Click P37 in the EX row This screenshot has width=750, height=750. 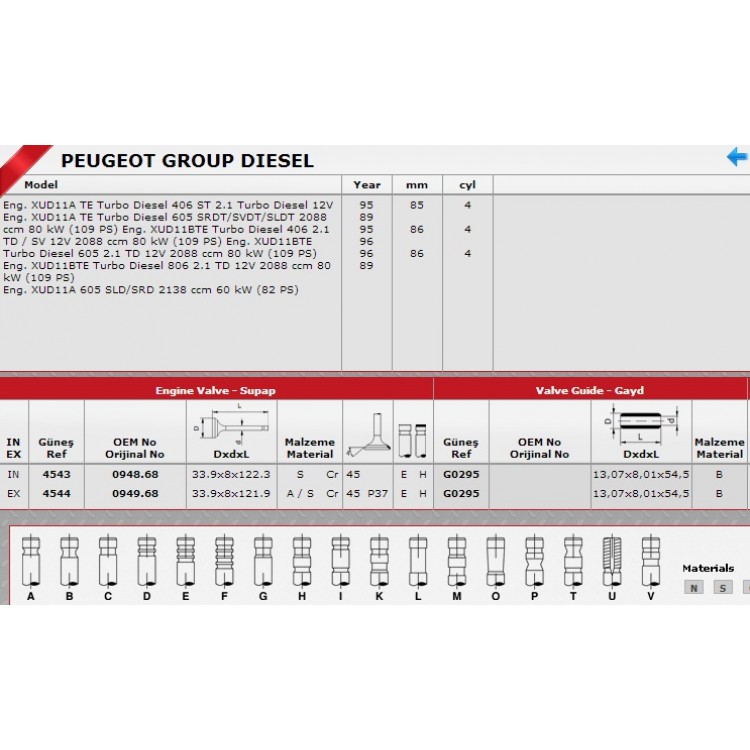(378, 494)
